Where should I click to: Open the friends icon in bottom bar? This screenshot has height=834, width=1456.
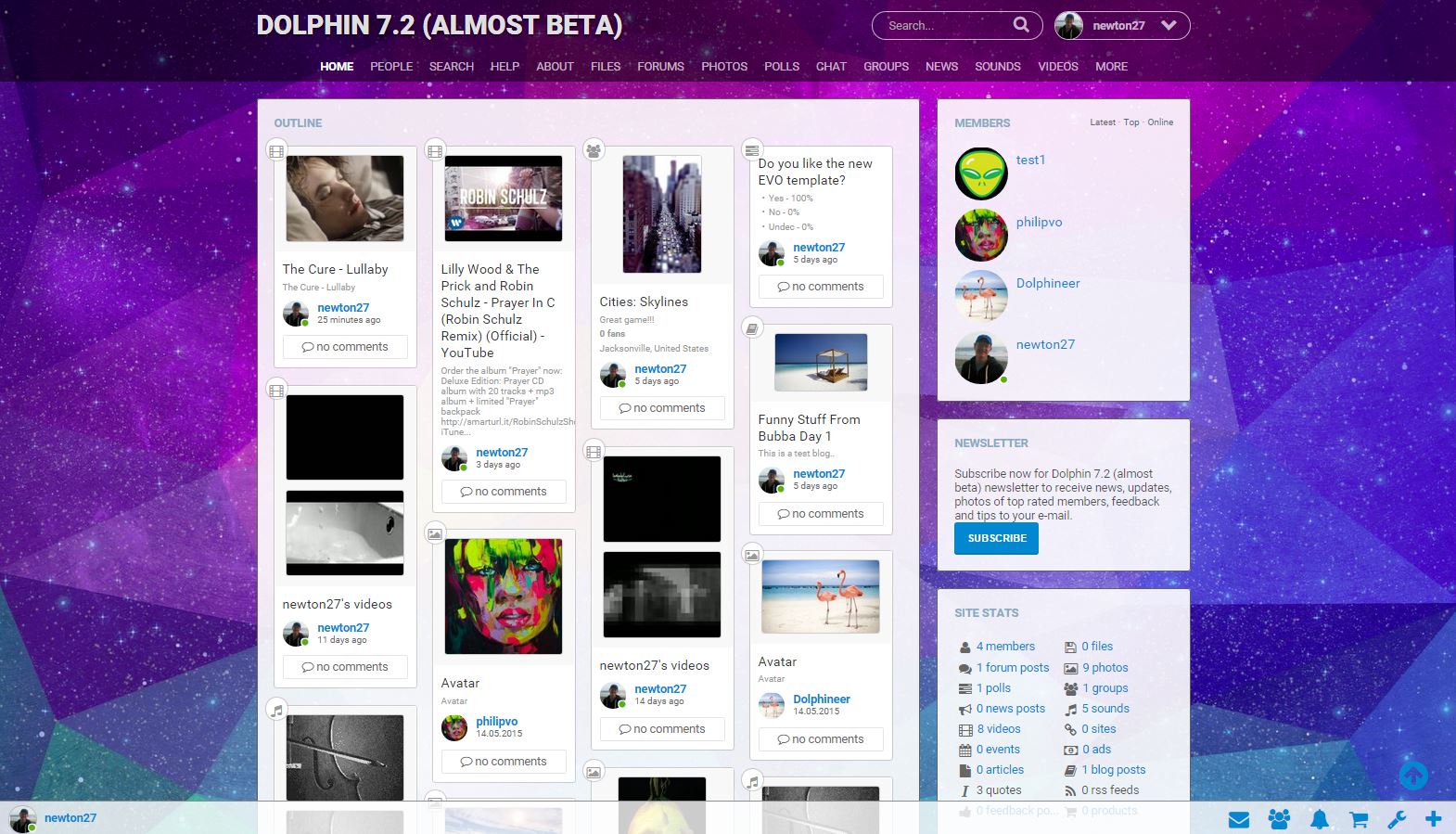click(x=1279, y=819)
